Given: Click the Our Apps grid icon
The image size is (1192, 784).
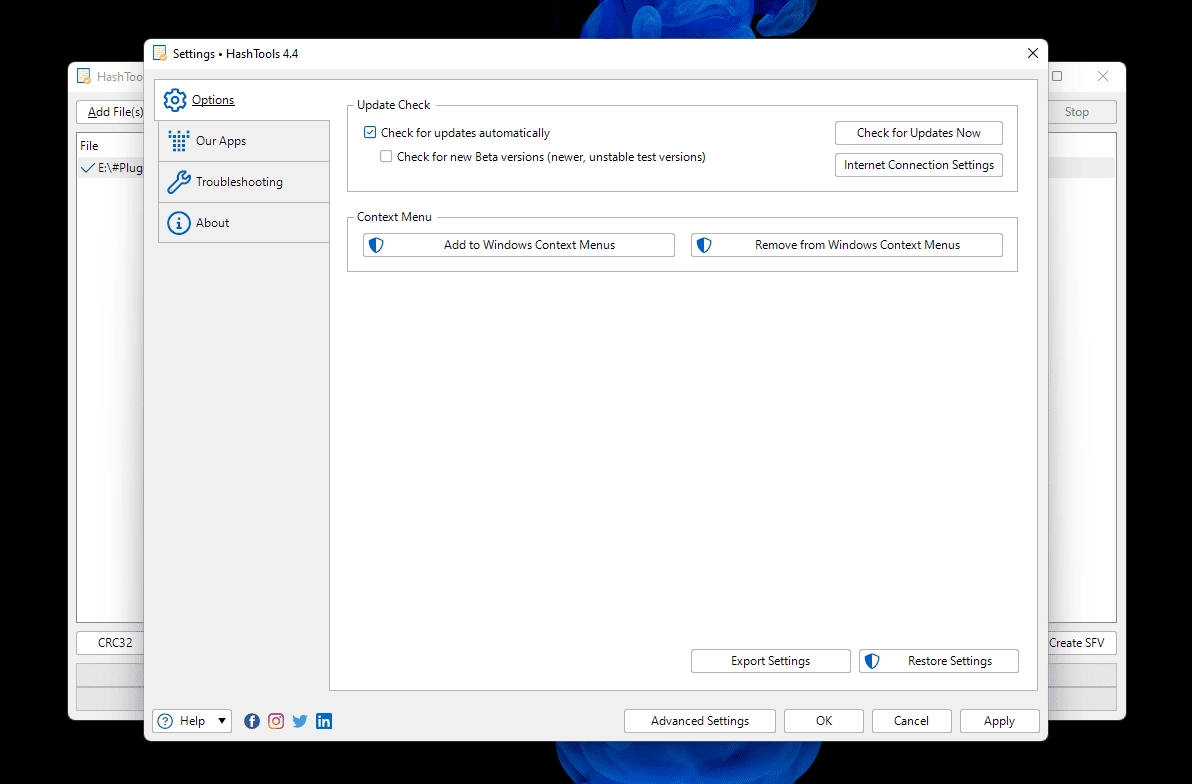Looking at the screenshot, I should (x=179, y=141).
